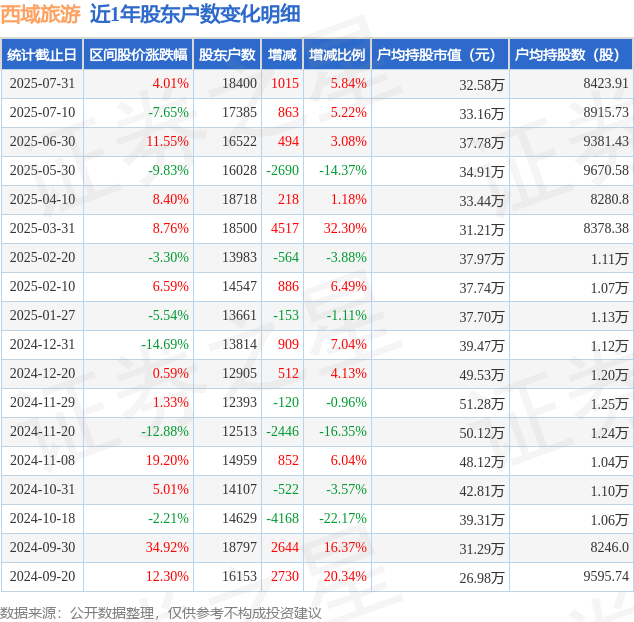
Task: Click the shareholder count 12393
Action: (x=239, y=402)
